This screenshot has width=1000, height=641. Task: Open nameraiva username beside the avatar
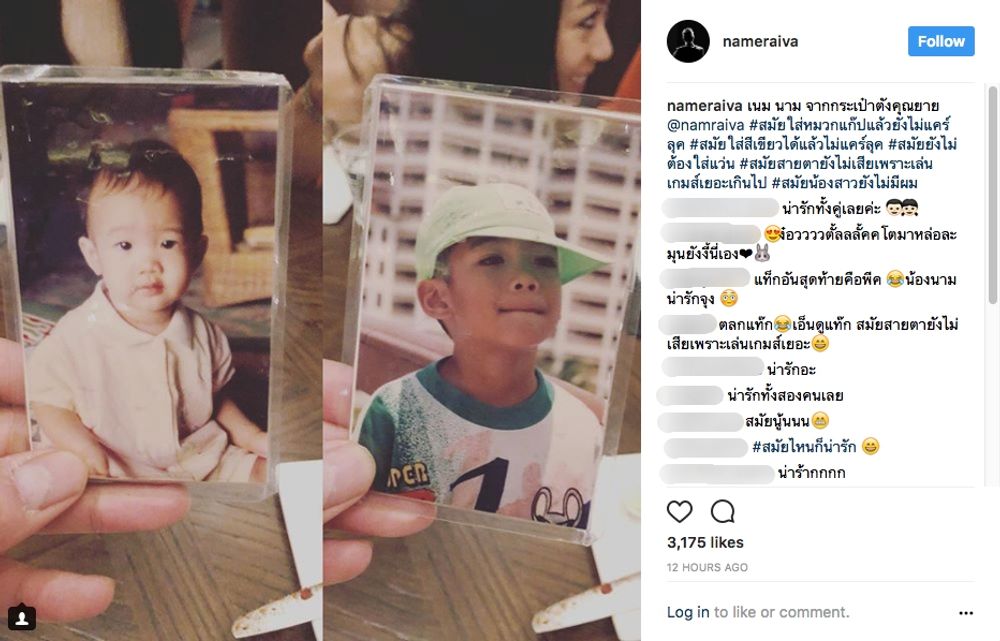[760, 41]
